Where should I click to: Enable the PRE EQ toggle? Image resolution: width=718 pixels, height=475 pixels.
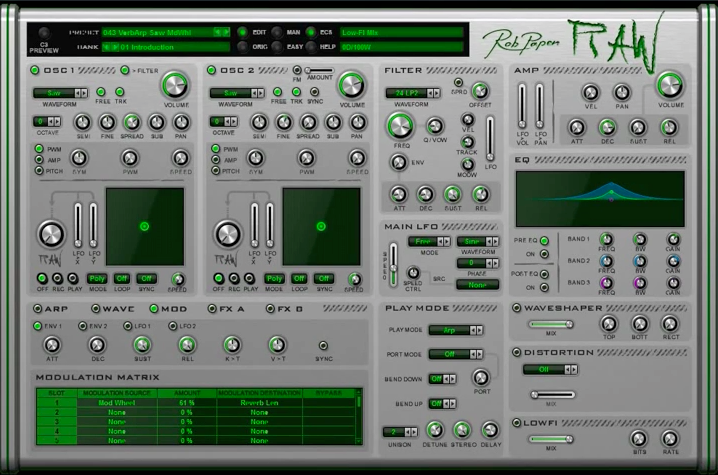(x=544, y=240)
